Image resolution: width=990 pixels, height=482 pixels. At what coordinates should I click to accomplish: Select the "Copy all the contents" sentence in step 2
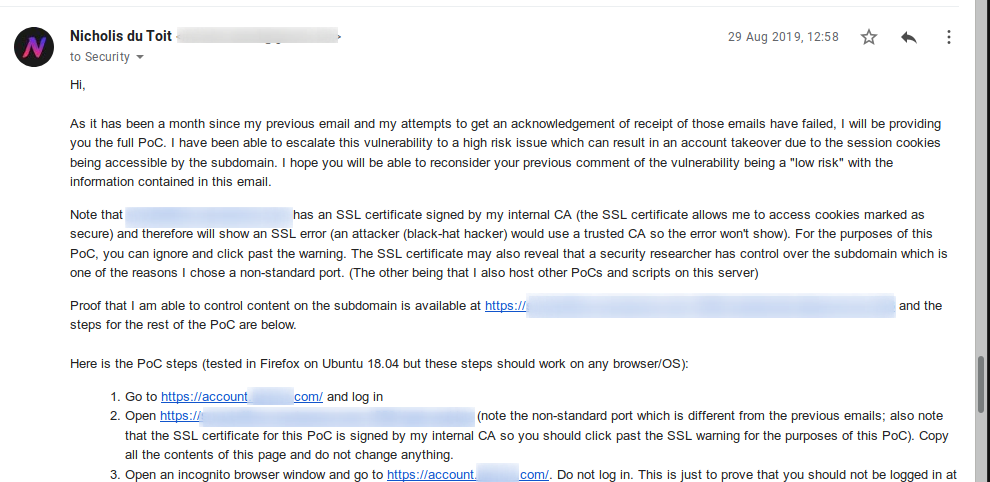pyautogui.click(x=537, y=445)
